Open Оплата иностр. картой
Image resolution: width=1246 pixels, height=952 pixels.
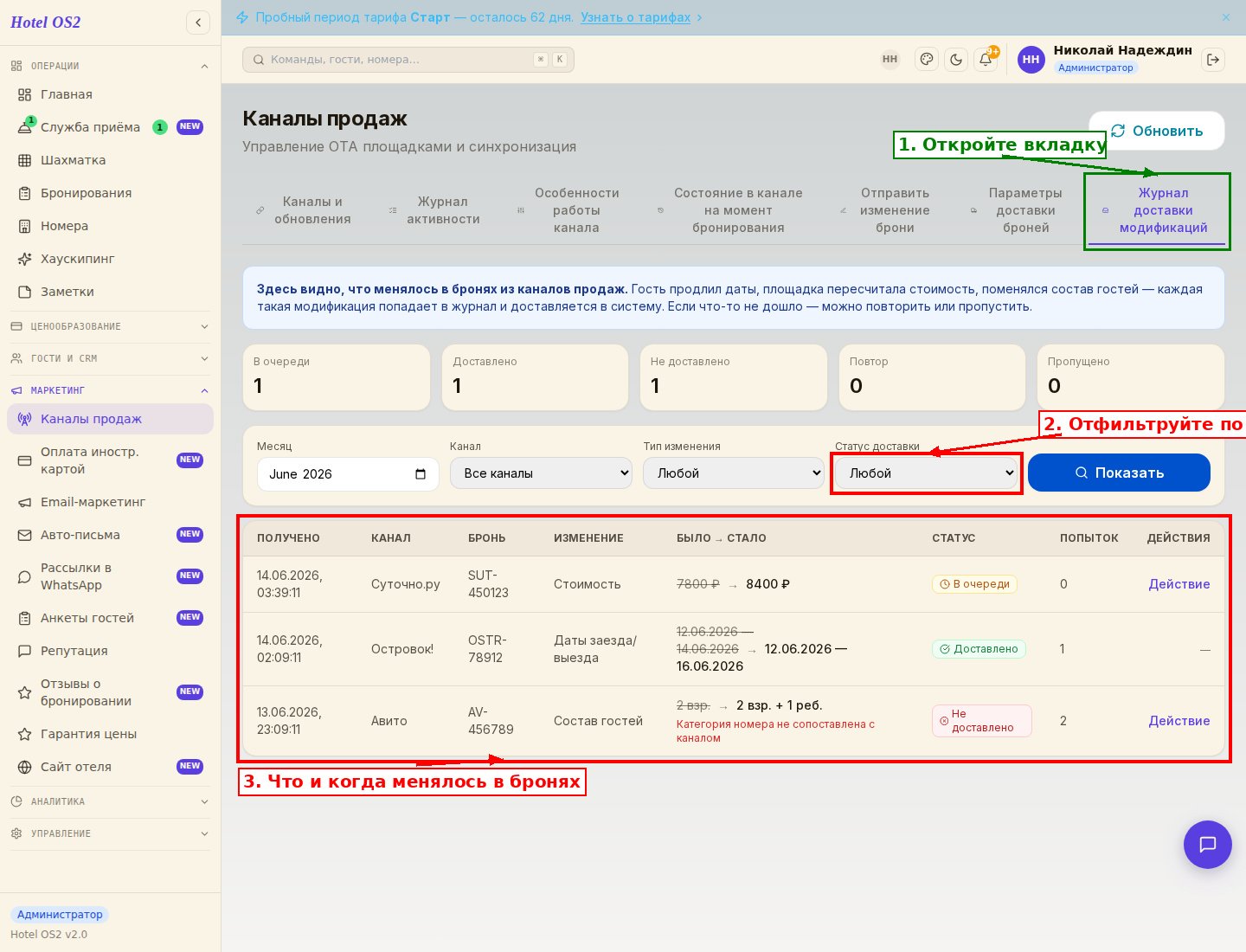click(110, 460)
